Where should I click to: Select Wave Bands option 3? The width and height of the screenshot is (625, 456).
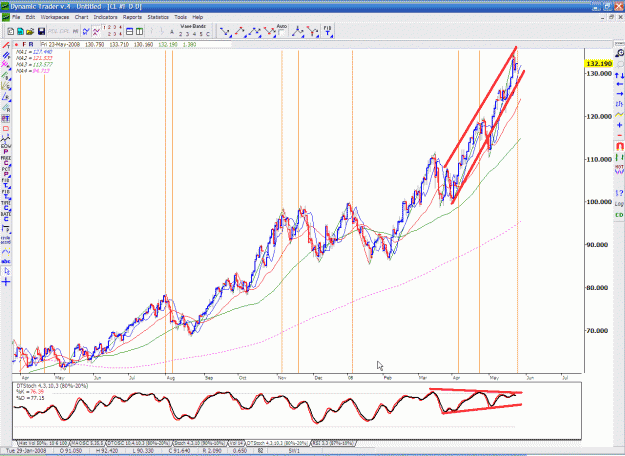pyautogui.click(x=187, y=34)
